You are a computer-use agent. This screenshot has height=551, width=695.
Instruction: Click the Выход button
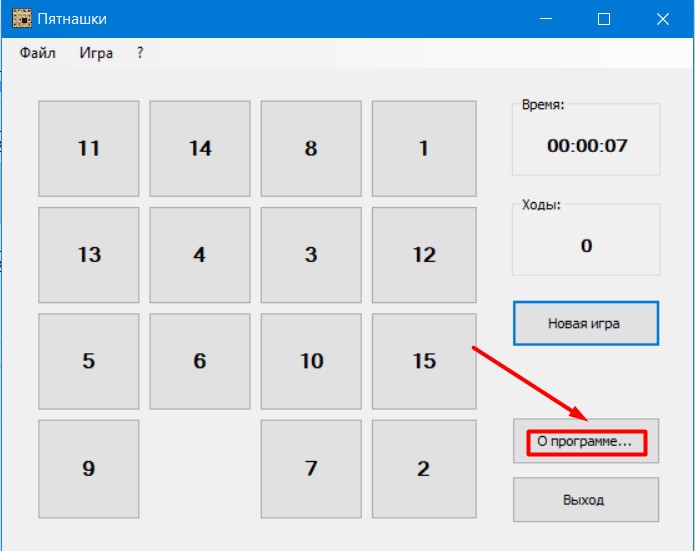(x=585, y=499)
